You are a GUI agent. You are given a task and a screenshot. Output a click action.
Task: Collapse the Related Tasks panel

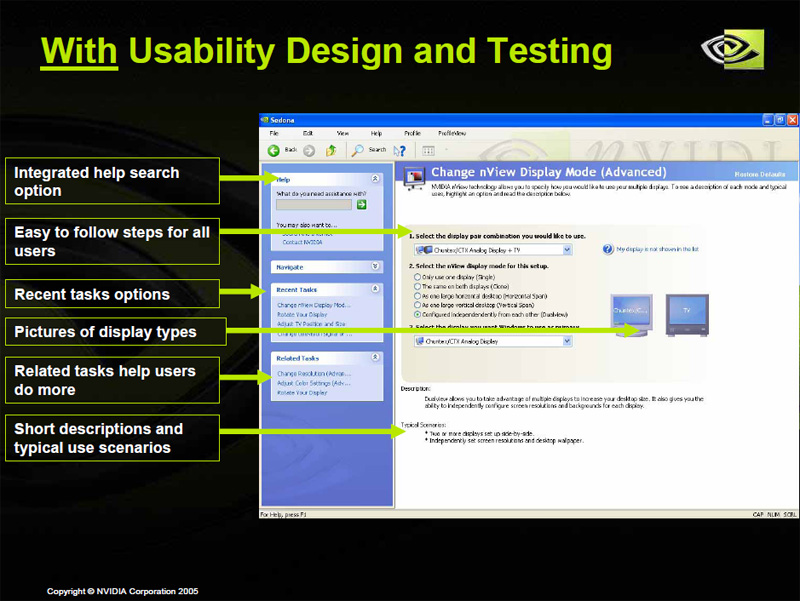(375, 357)
